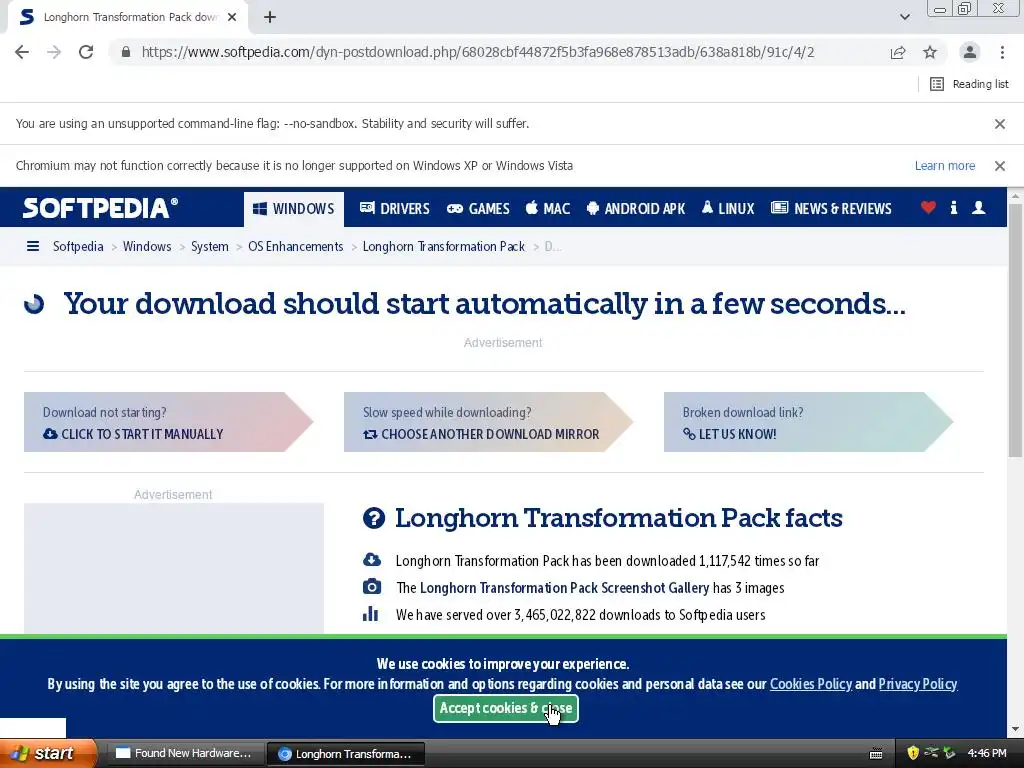This screenshot has height=768, width=1024.
Task: Open the Windows Start menu
Action: (x=48, y=753)
